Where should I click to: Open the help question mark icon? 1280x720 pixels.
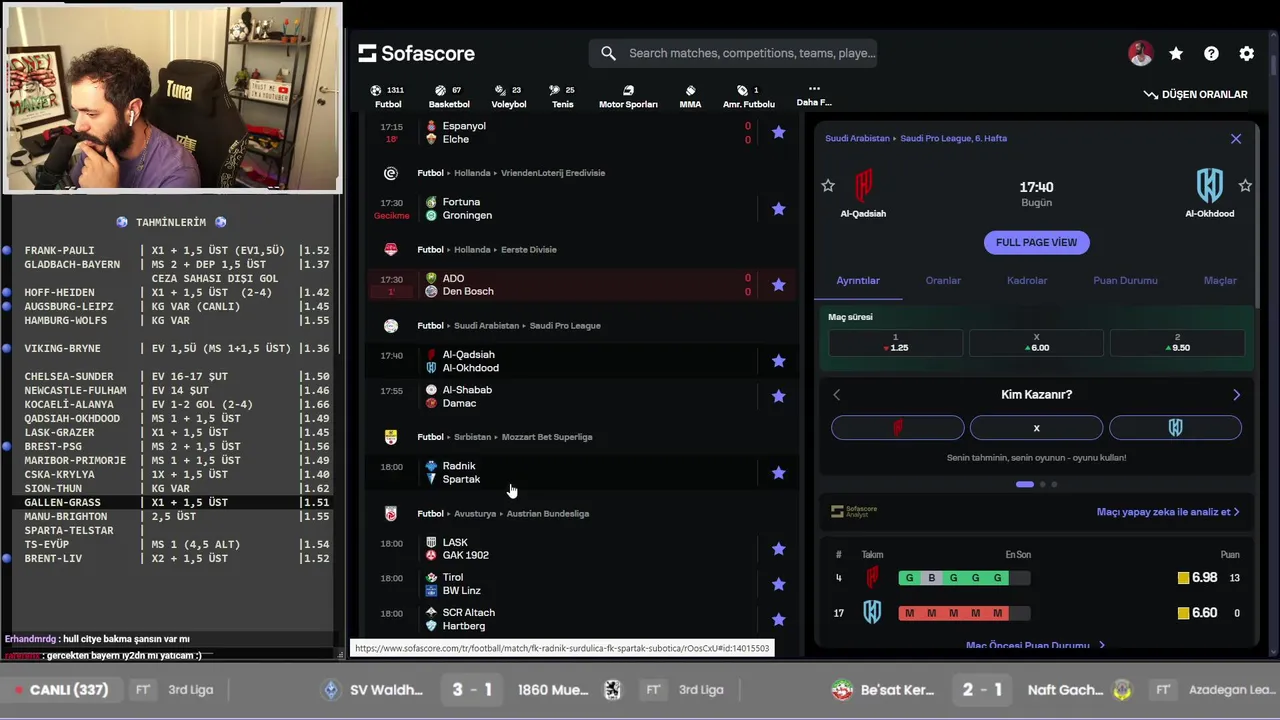1211,54
